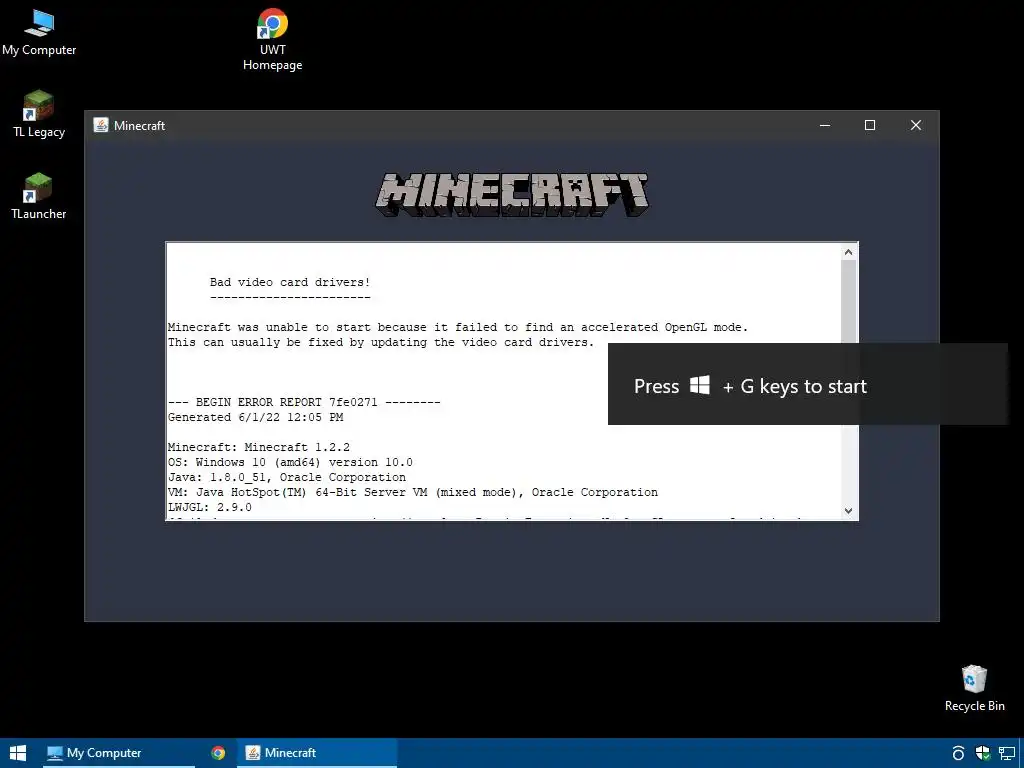Open the network tray icon
Viewport: 1024px width, 768px height.
(x=1007, y=753)
